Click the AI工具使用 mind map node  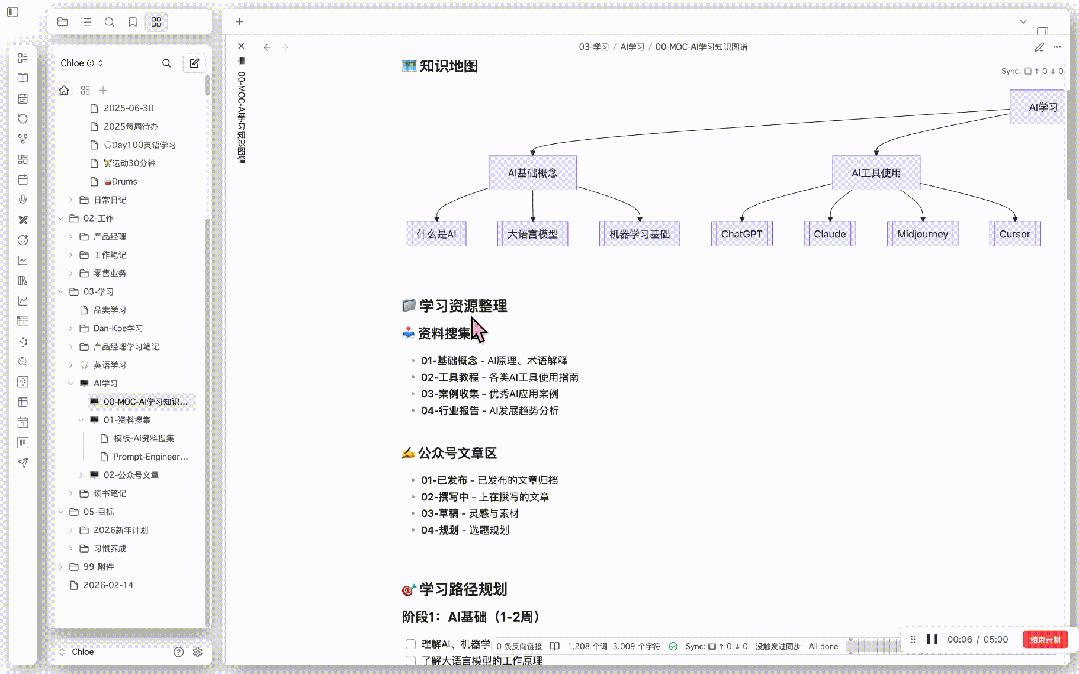(876, 172)
